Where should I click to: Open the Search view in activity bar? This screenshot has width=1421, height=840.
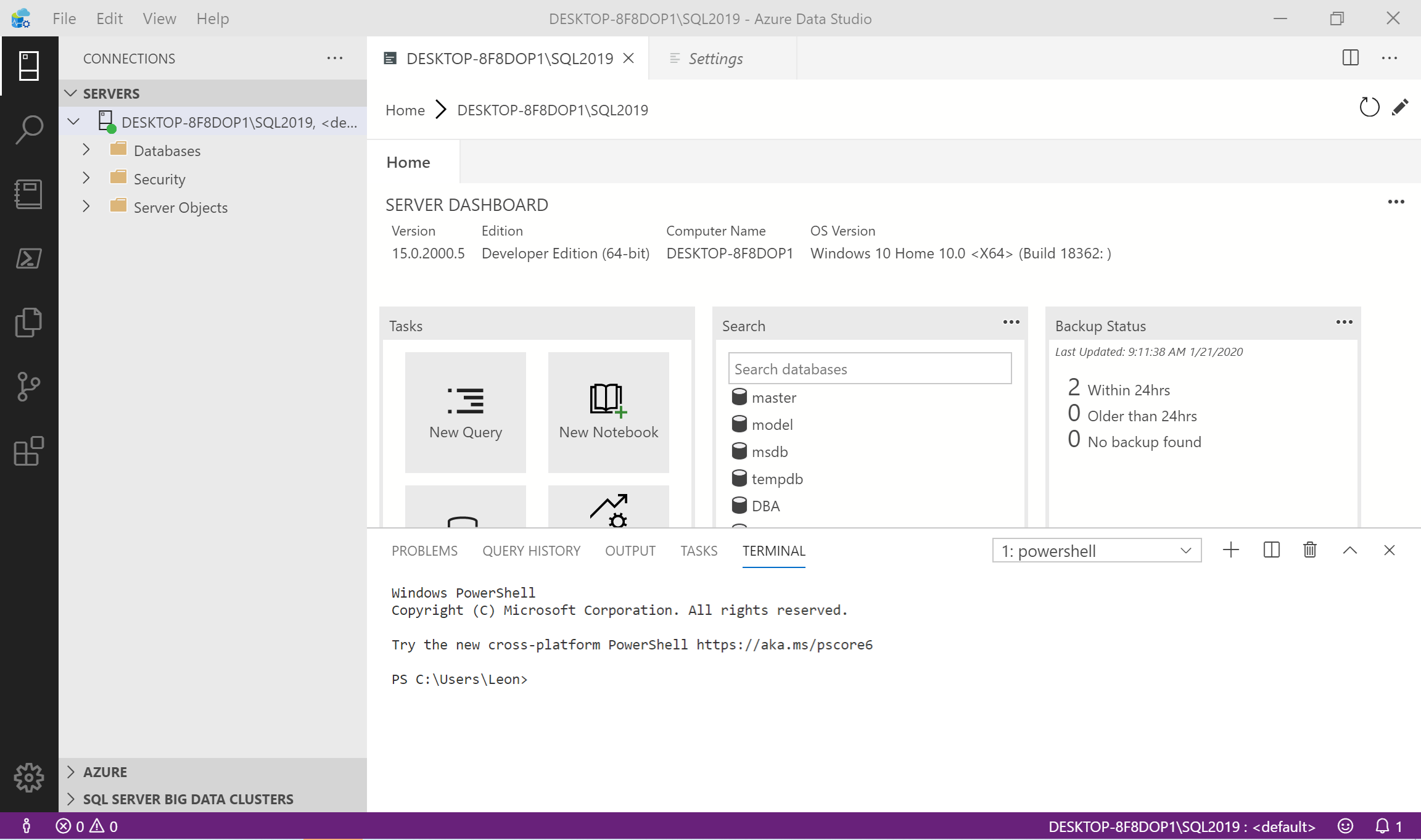[x=29, y=130]
